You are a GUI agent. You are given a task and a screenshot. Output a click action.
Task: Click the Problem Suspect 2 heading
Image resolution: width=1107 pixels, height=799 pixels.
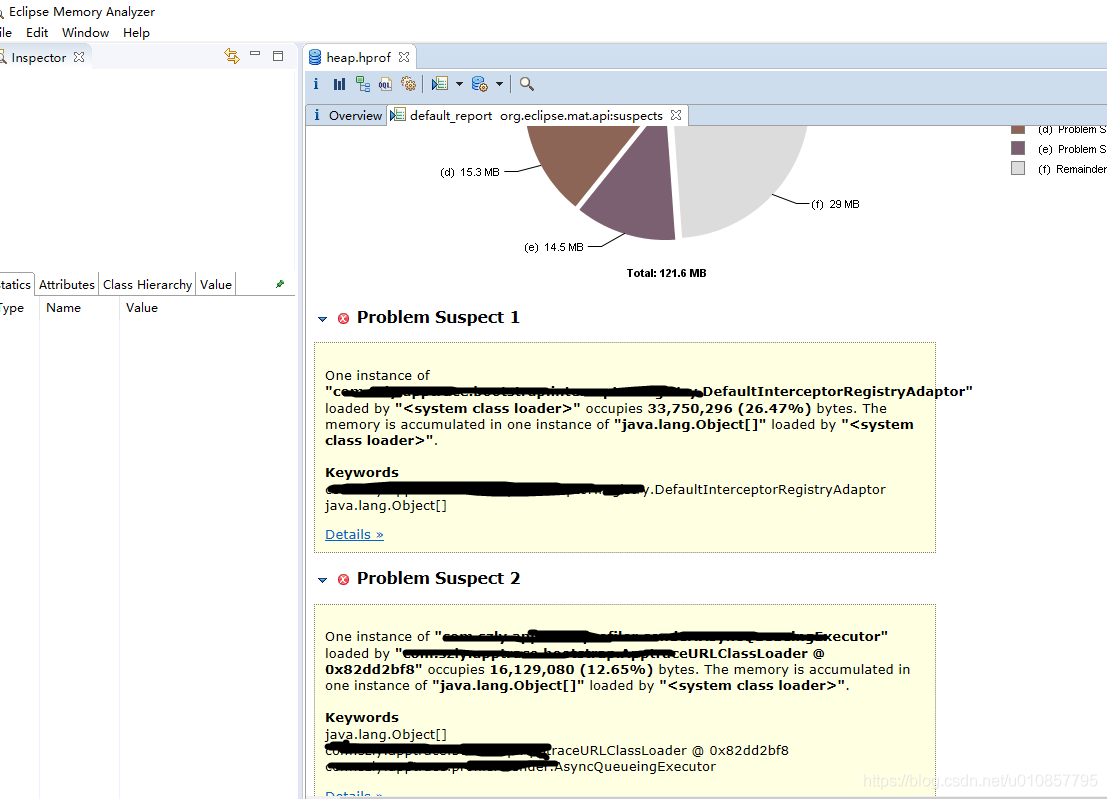click(438, 579)
